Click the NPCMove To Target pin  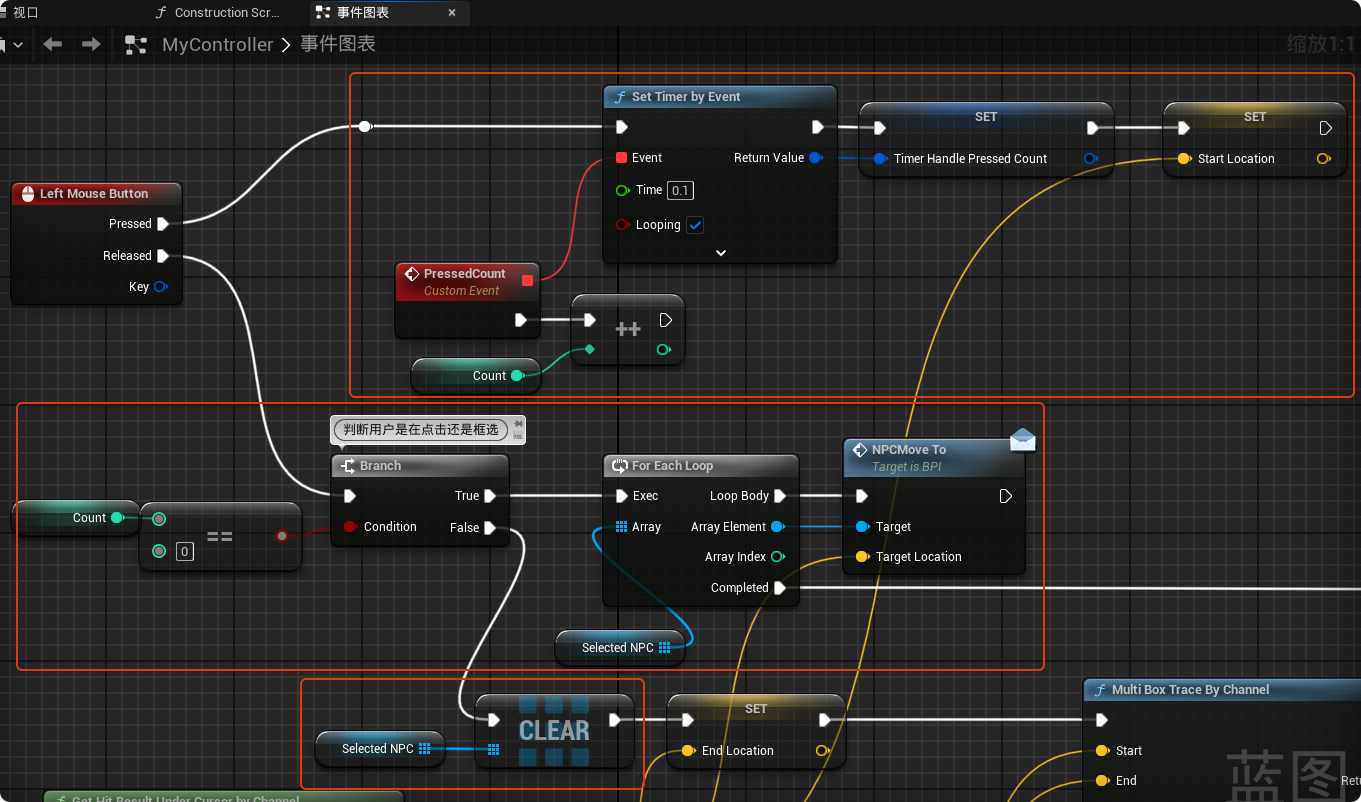(x=862, y=527)
